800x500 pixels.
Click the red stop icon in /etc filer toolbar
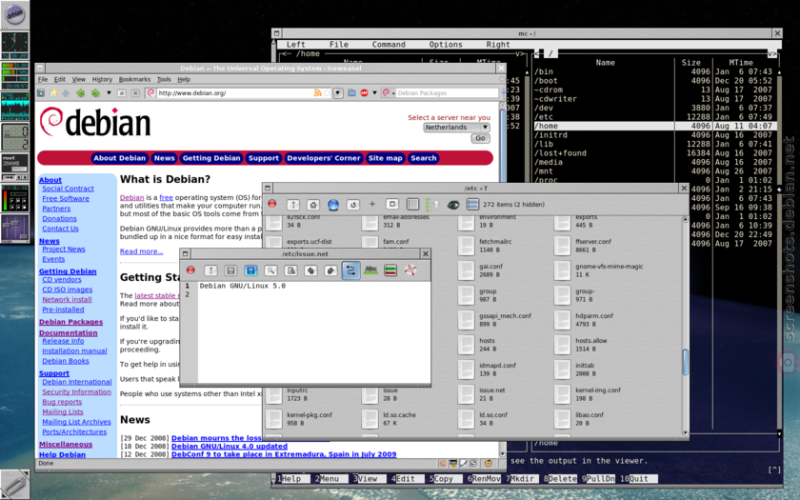pyautogui.click(x=272, y=204)
